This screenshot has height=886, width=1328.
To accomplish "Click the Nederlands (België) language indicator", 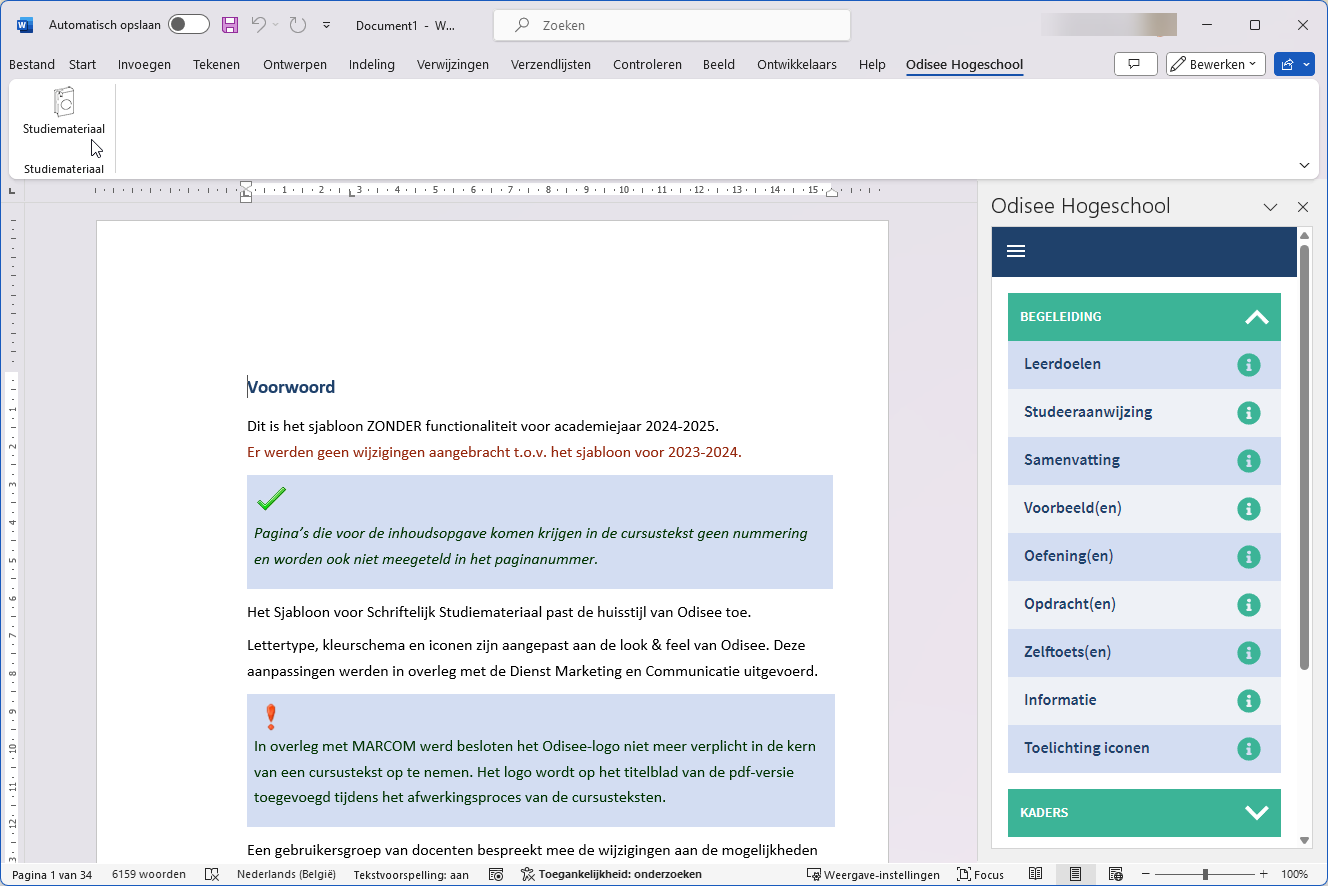I will [x=286, y=874].
